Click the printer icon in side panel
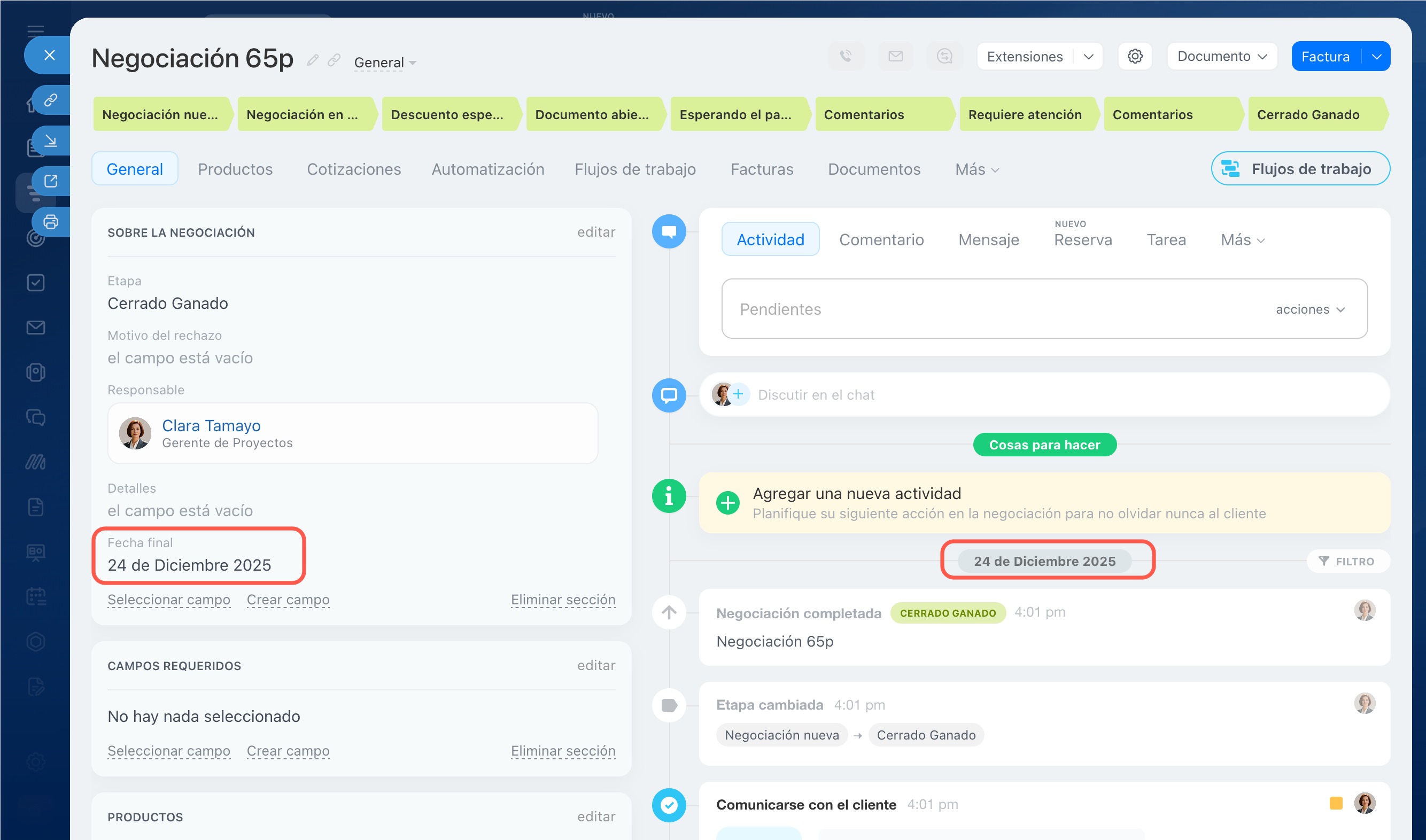The image size is (1426, 840). point(51,222)
